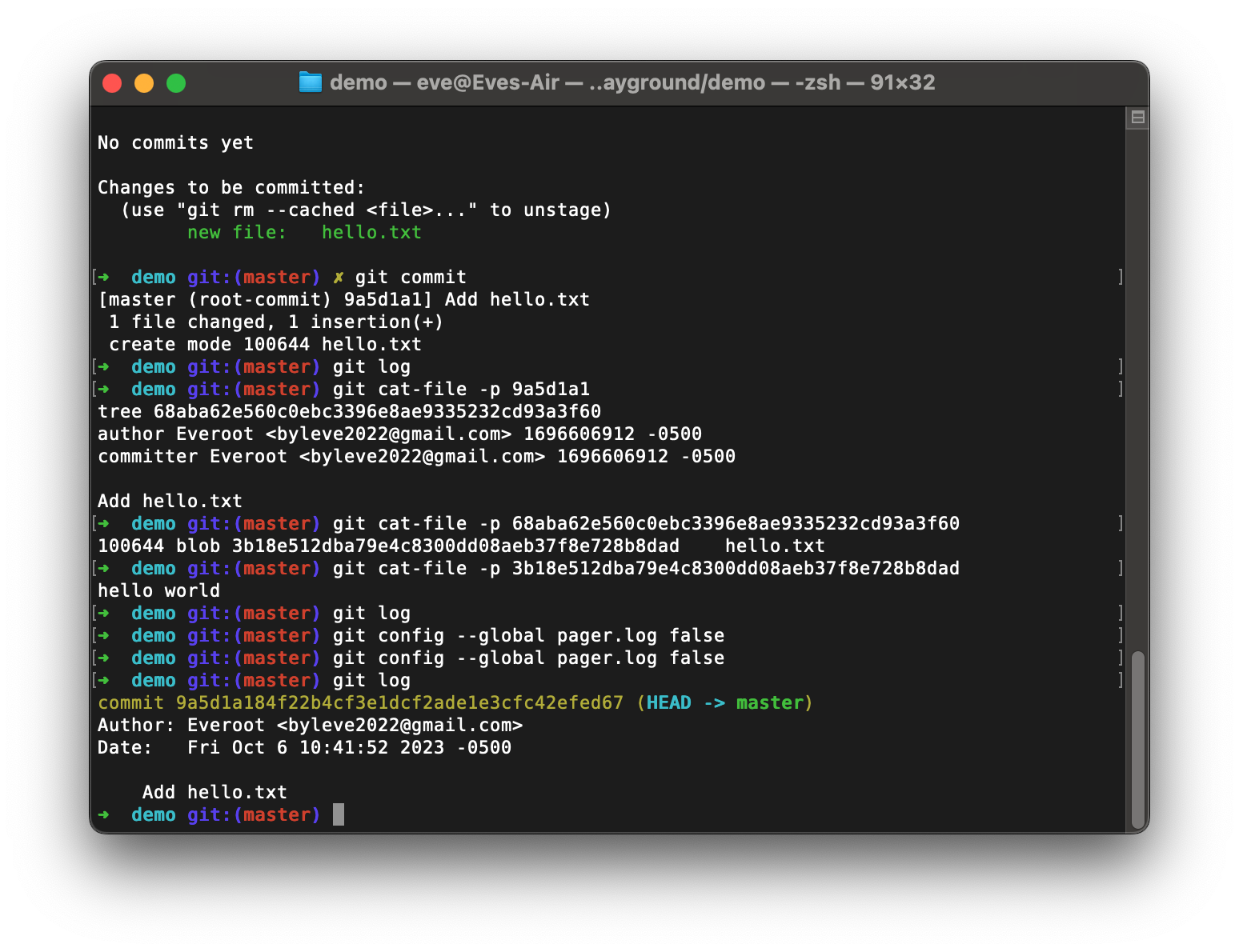The height and width of the screenshot is (952, 1239).
Task: Click the blue demo folder icon in the title bar
Action: click(310, 82)
